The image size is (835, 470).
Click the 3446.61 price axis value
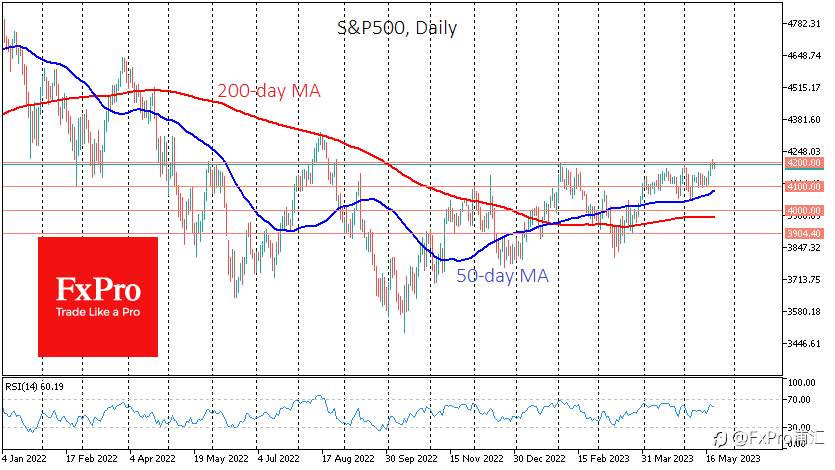(804, 344)
